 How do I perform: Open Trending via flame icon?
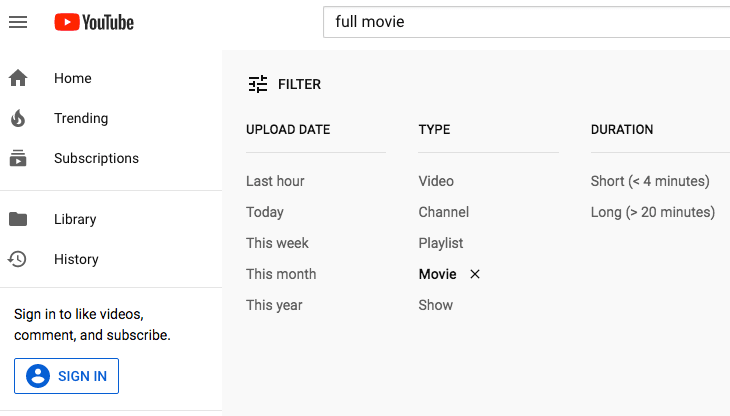tap(18, 118)
